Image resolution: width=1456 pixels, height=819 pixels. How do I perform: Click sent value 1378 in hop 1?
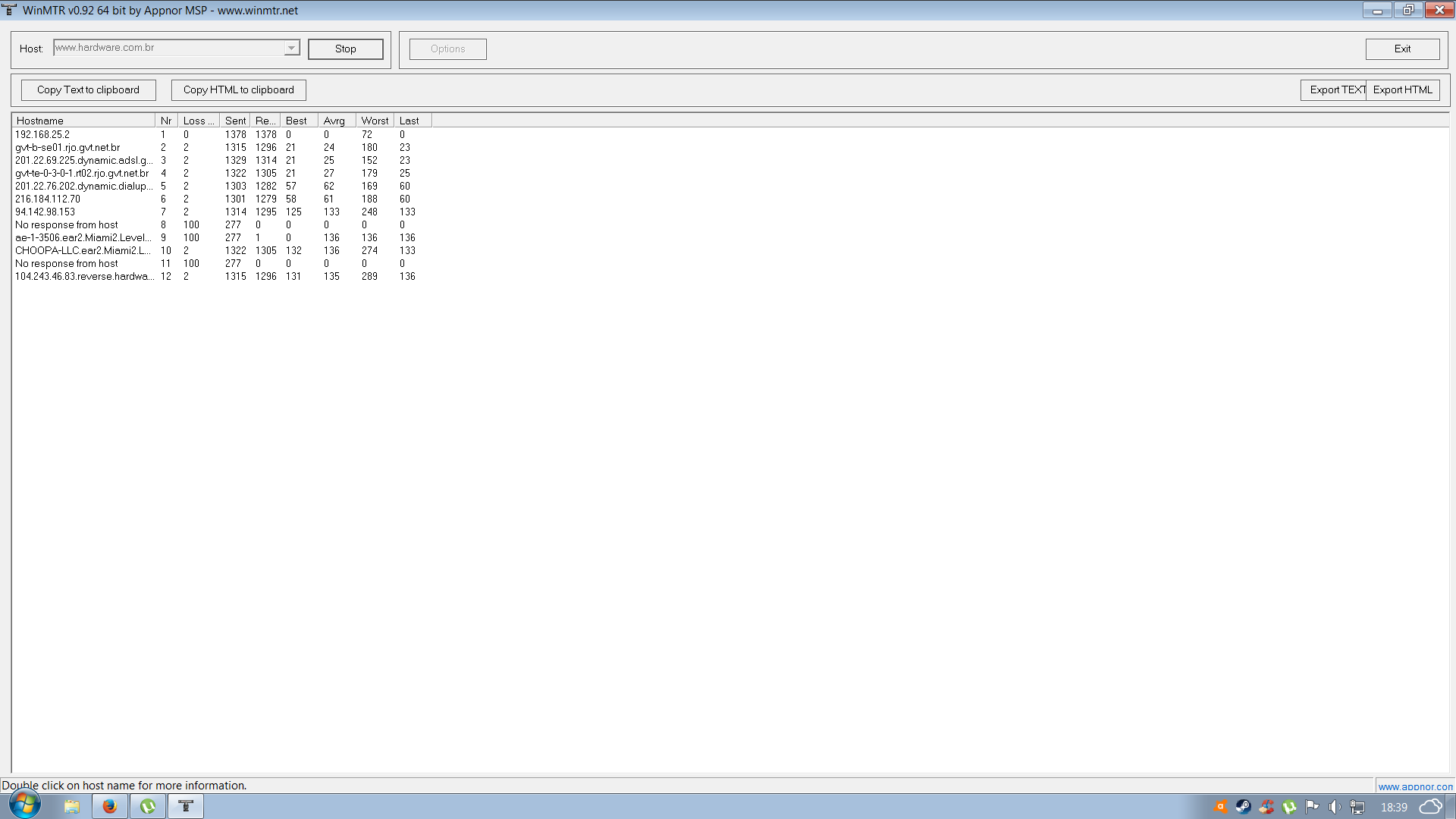pos(235,134)
